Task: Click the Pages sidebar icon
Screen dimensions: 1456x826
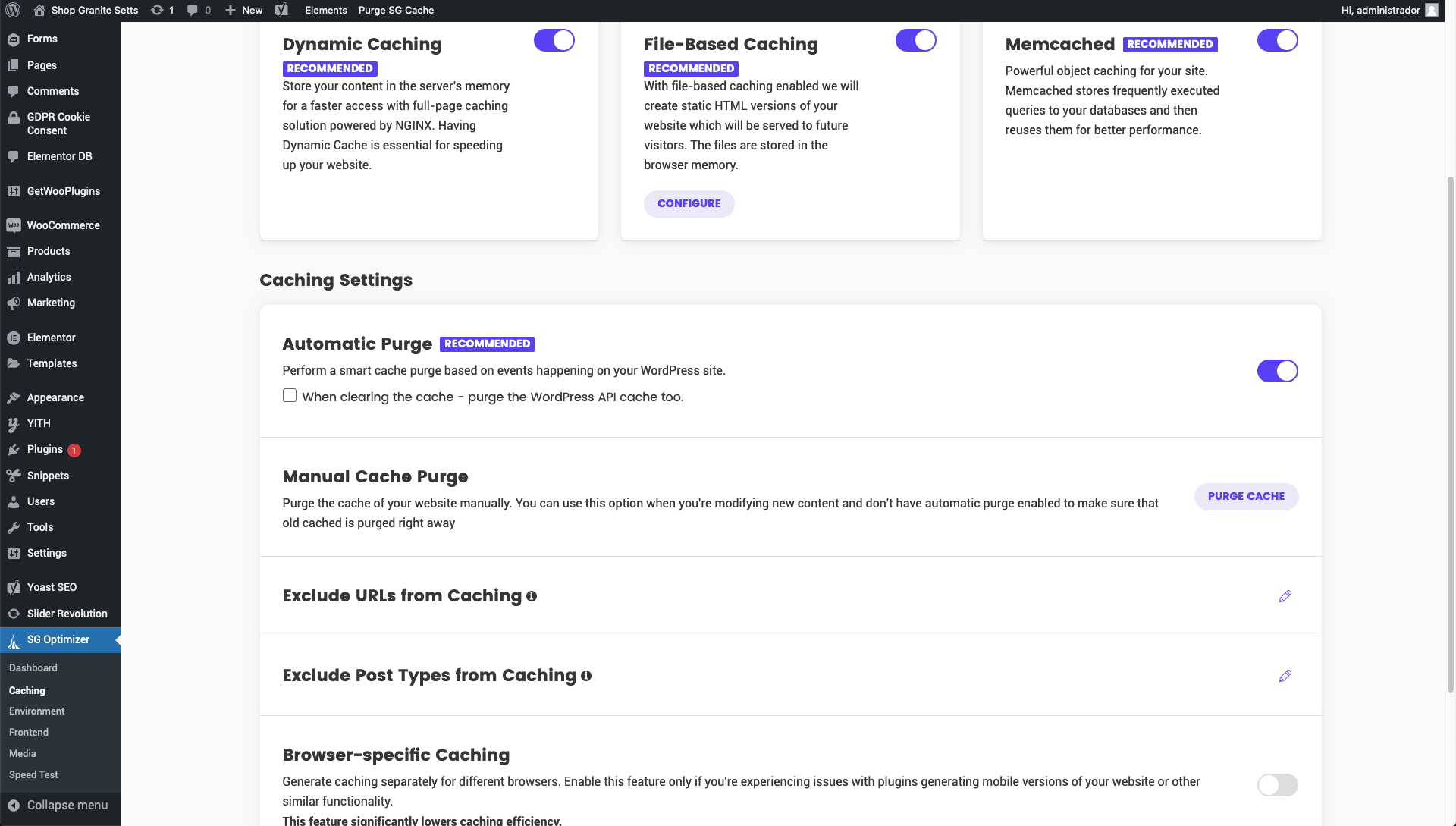Action: pyautogui.click(x=14, y=65)
